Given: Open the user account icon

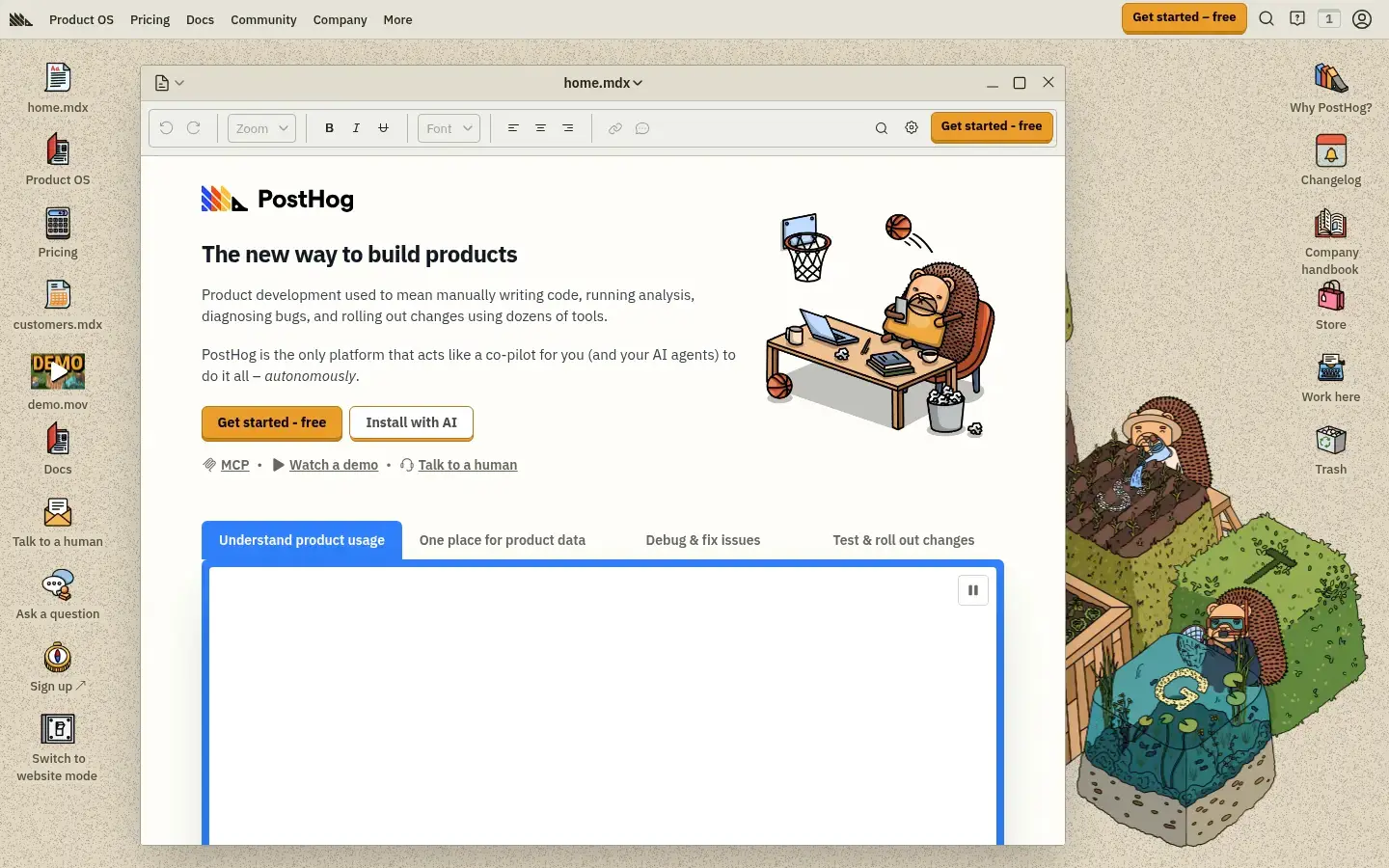Looking at the screenshot, I should click(1362, 19).
